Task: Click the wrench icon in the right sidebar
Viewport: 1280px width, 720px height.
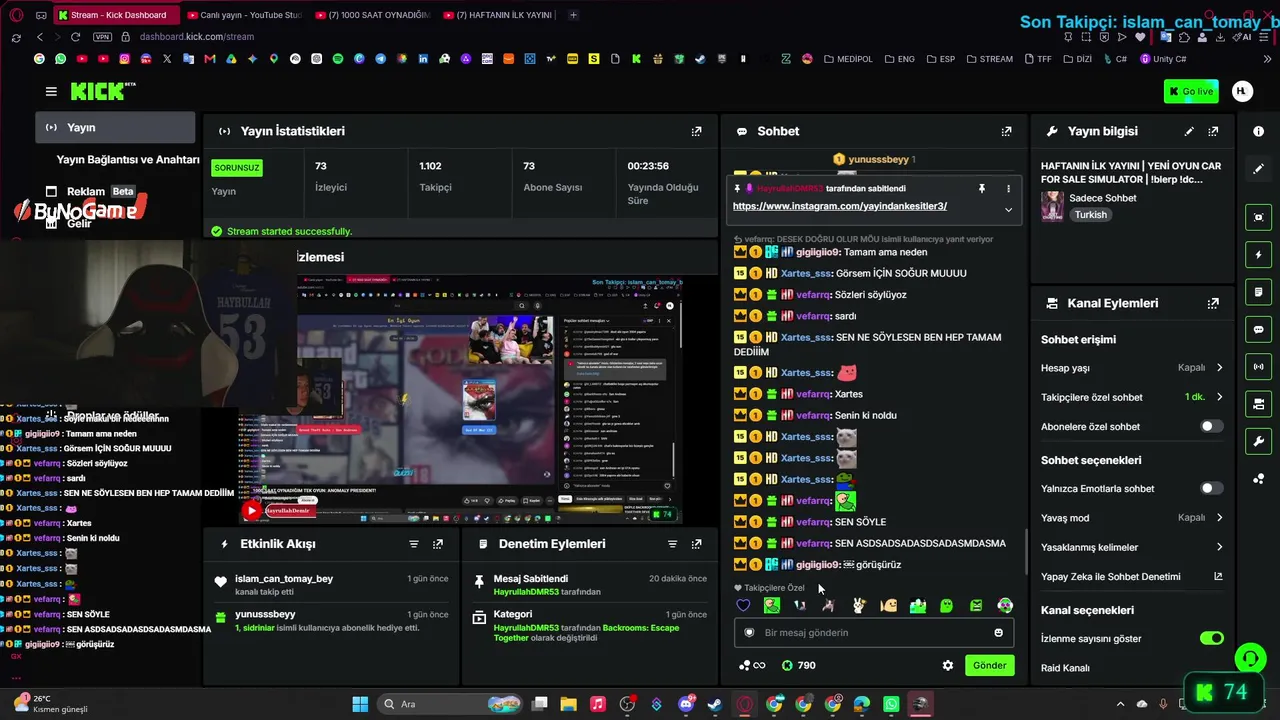Action: [1258, 441]
